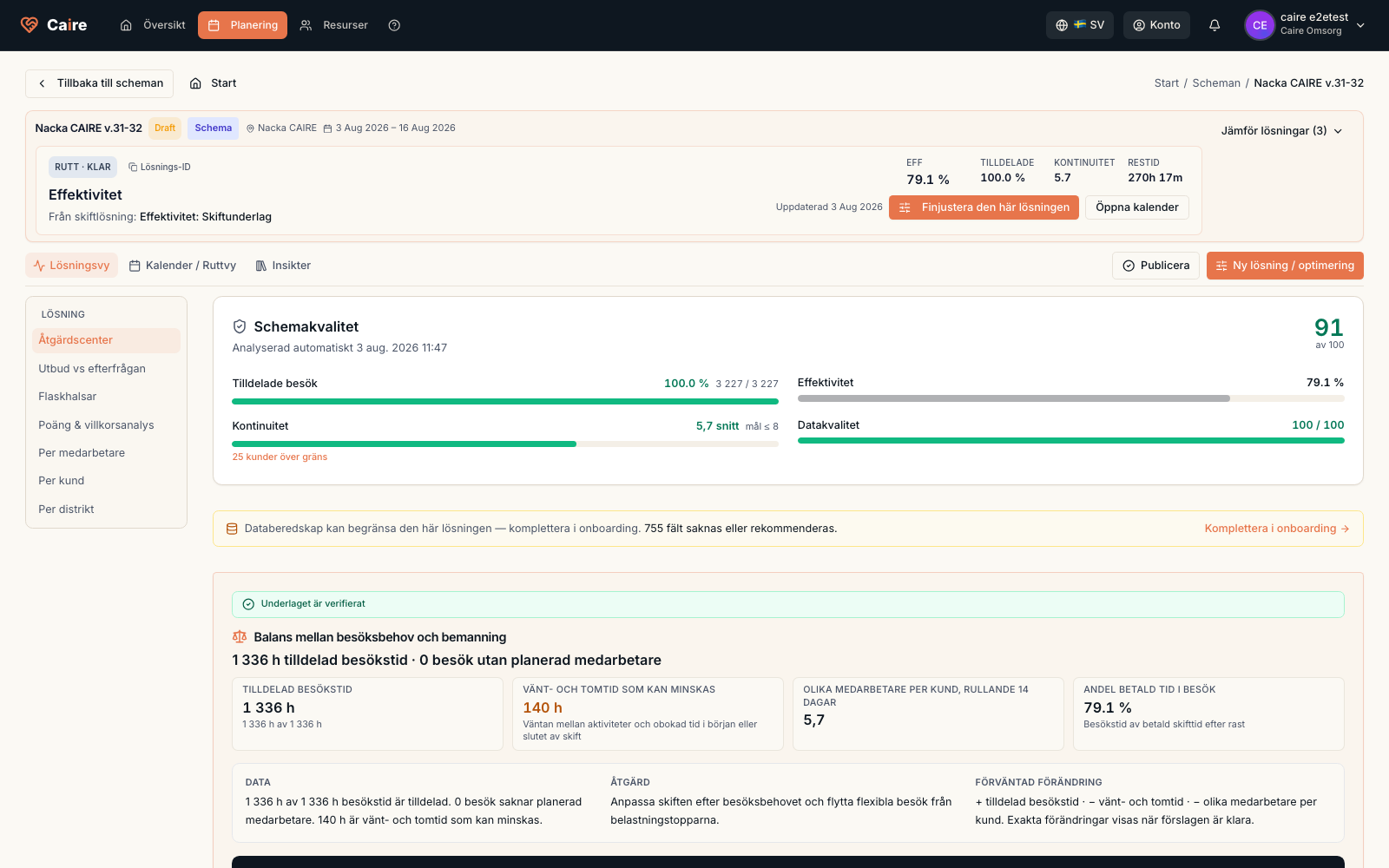The height and width of the screenshot is (868, 1389).
Task: Click the Nacka CAIRE v.31-32 schedule title
Action: pos(89,128)
